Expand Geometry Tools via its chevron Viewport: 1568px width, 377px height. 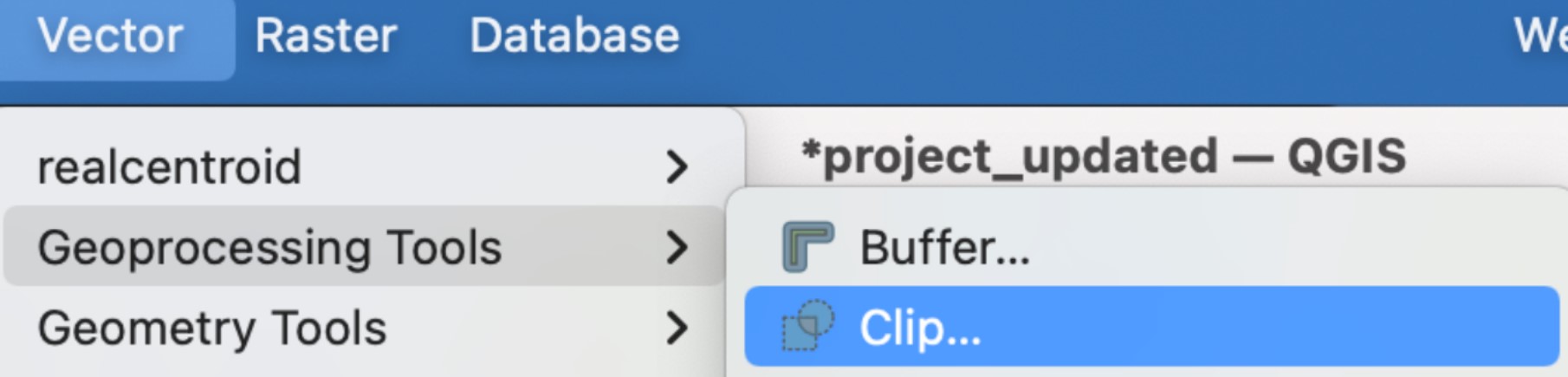pos(677,328)
